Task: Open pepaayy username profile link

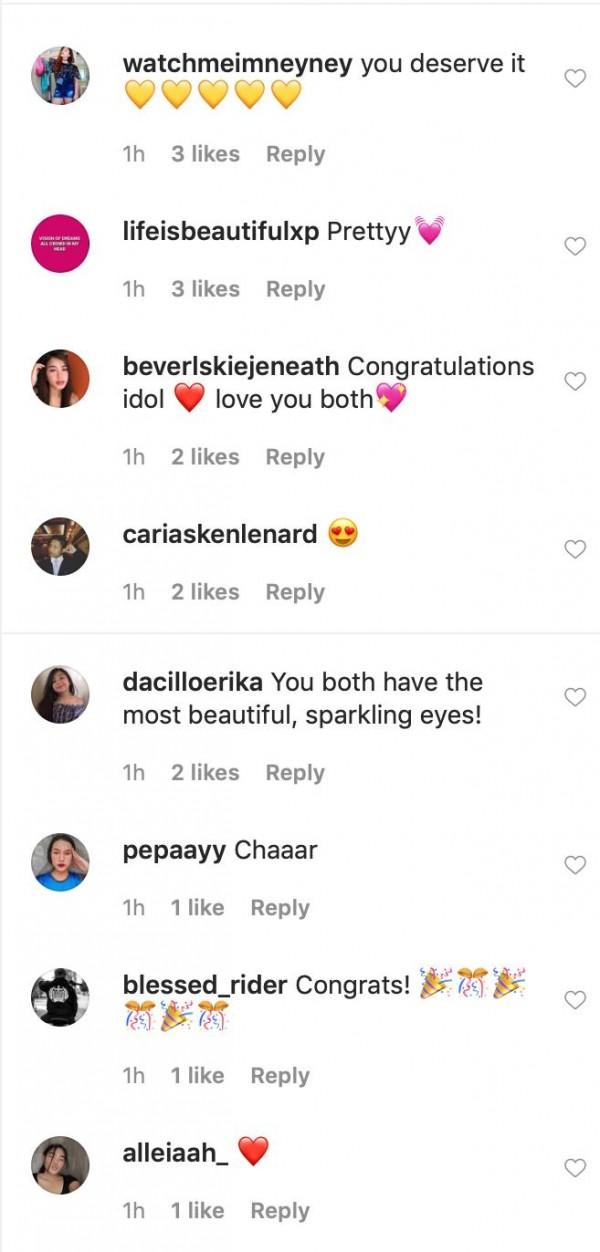Action: click(175, 851)
